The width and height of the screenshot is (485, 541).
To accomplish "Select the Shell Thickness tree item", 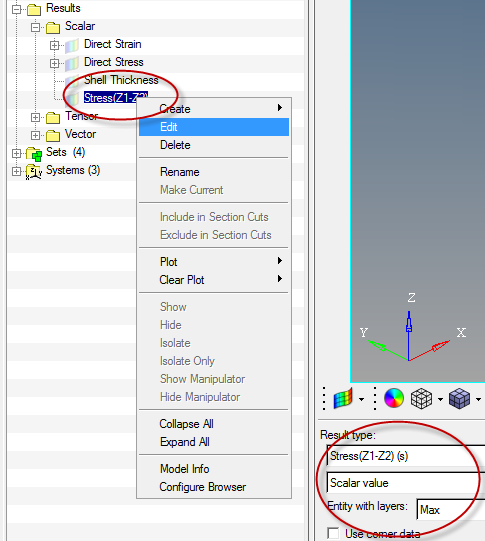I will (x=121, y=80).
